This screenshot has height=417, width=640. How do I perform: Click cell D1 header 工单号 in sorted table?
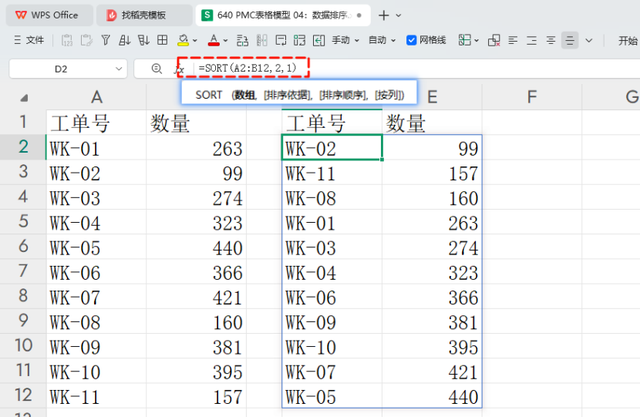click(332, 122)
